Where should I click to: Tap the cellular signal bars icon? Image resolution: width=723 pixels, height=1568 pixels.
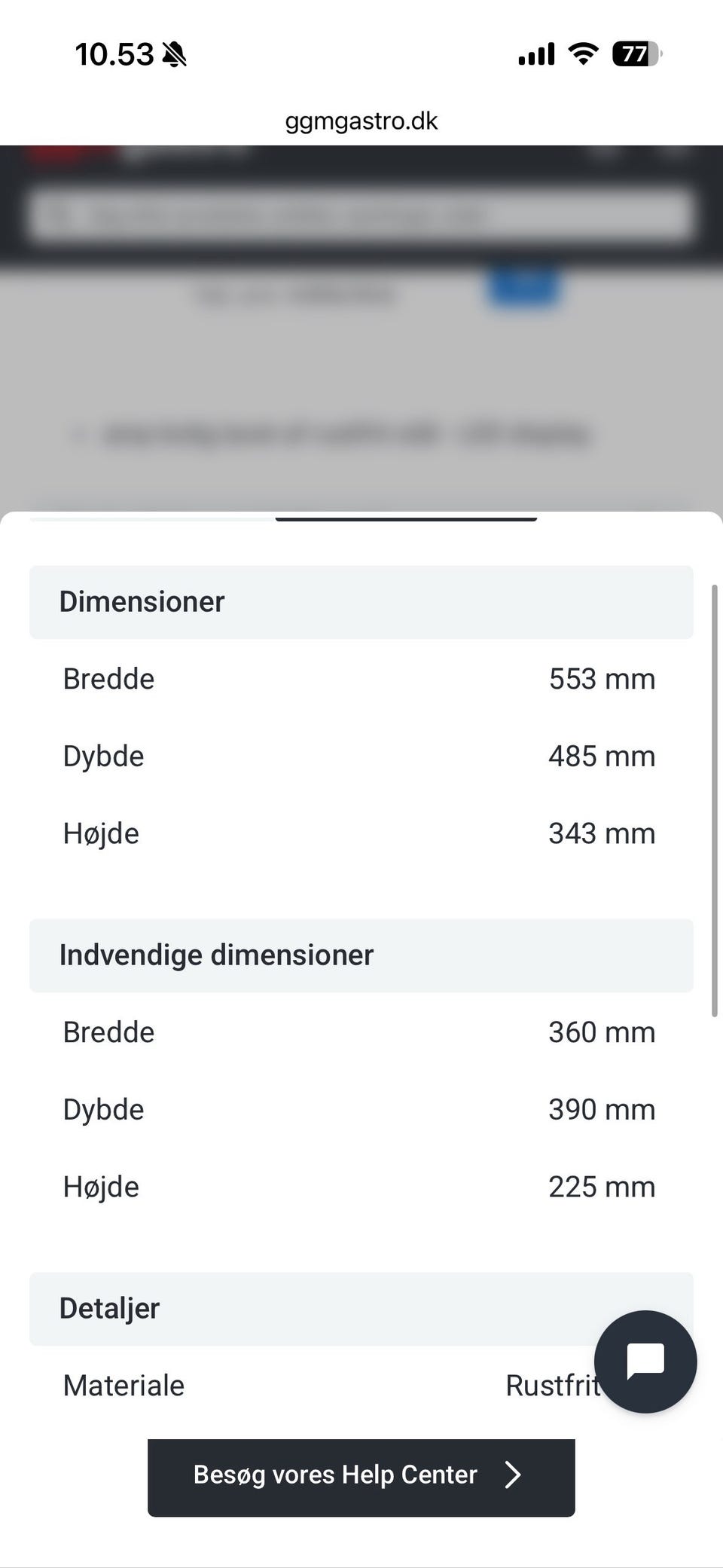point(536,54)
